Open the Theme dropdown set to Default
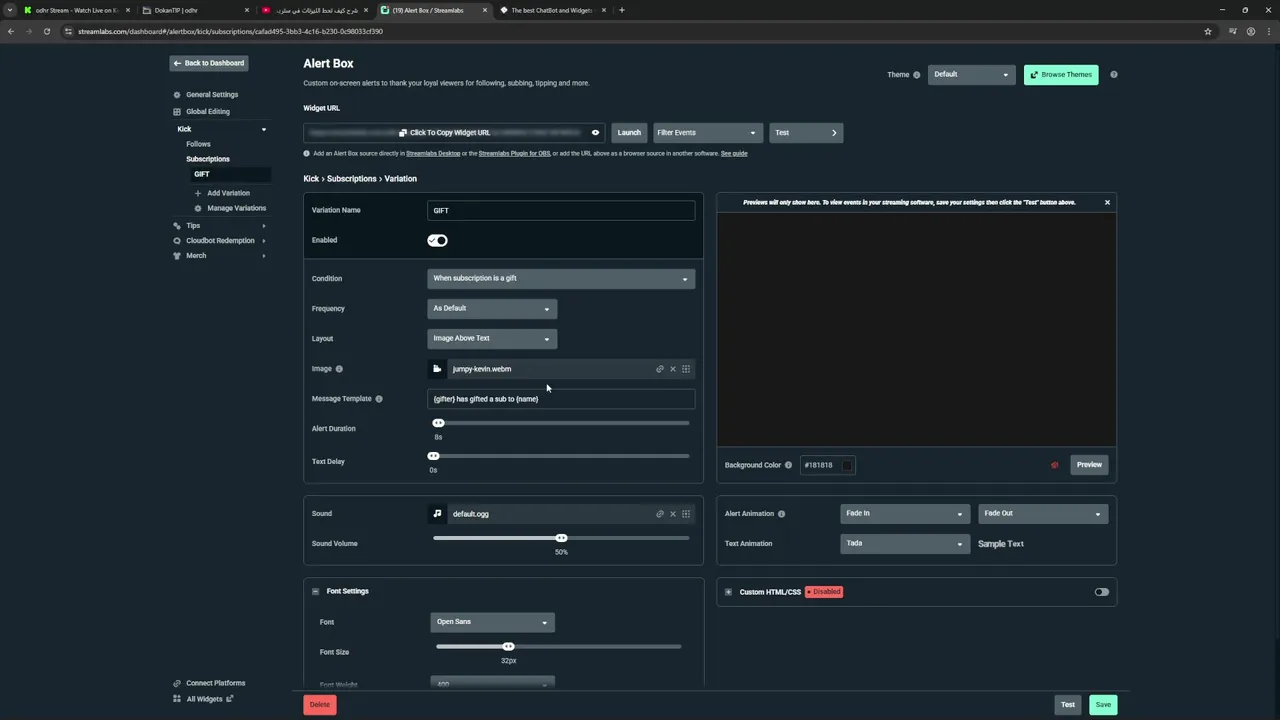Viewport: 1280px width, 720px height. 971,75
